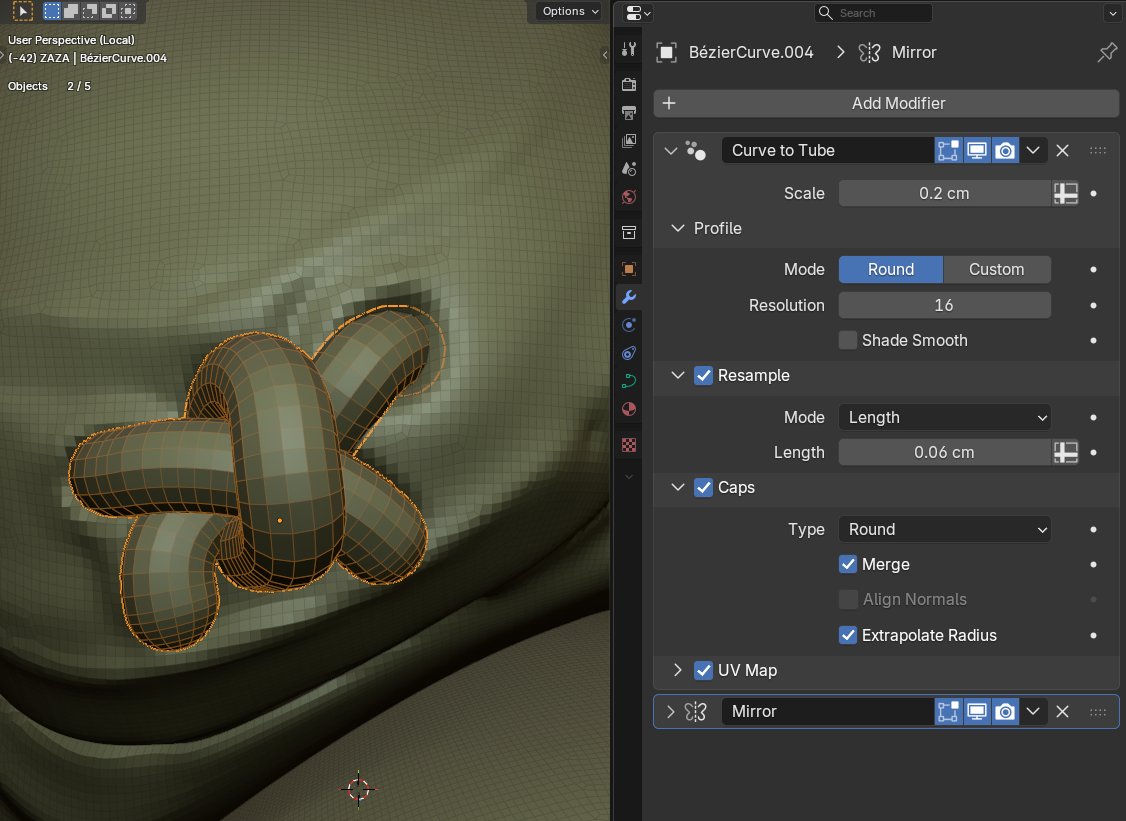Open the Tool properties tab

(629, 49)
